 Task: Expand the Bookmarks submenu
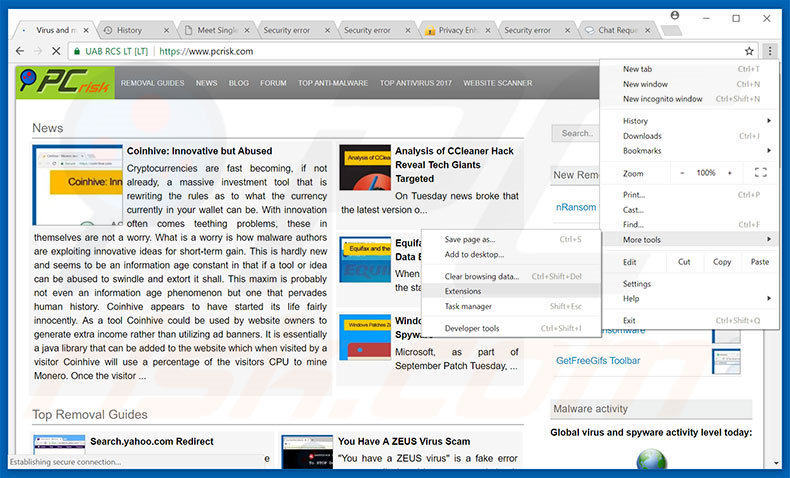tap(690, 151)
